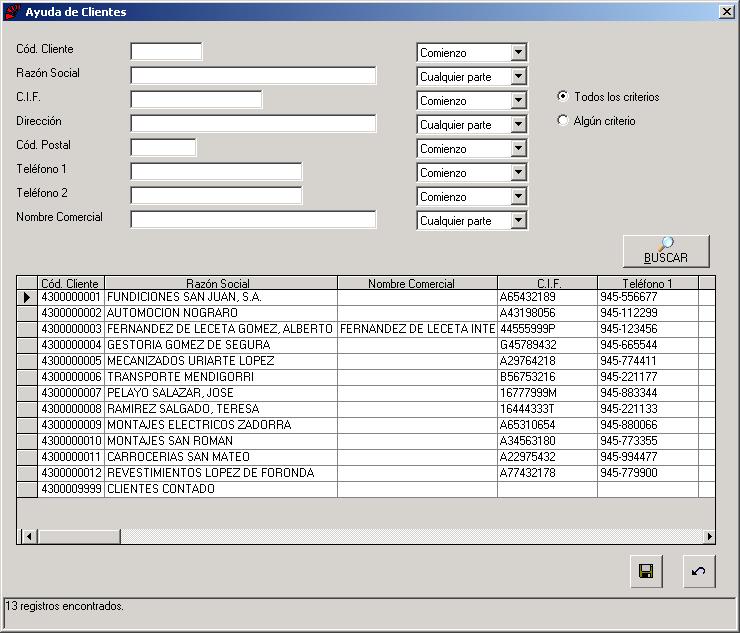Image resolution: width=740 pixels, height=633 pixels.
Task: Select row PELAYO SALAZAR, JOSE
Action: click(x=367, y=393)
